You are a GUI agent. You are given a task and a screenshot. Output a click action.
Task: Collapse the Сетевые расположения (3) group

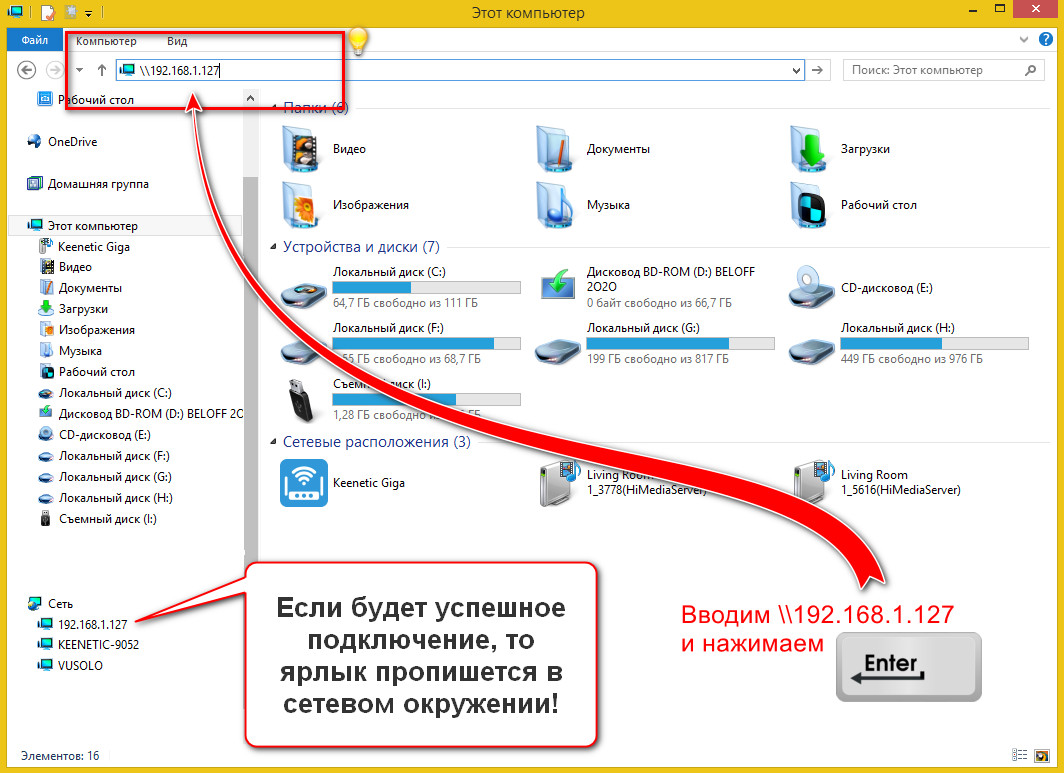(x=273, y=442)
